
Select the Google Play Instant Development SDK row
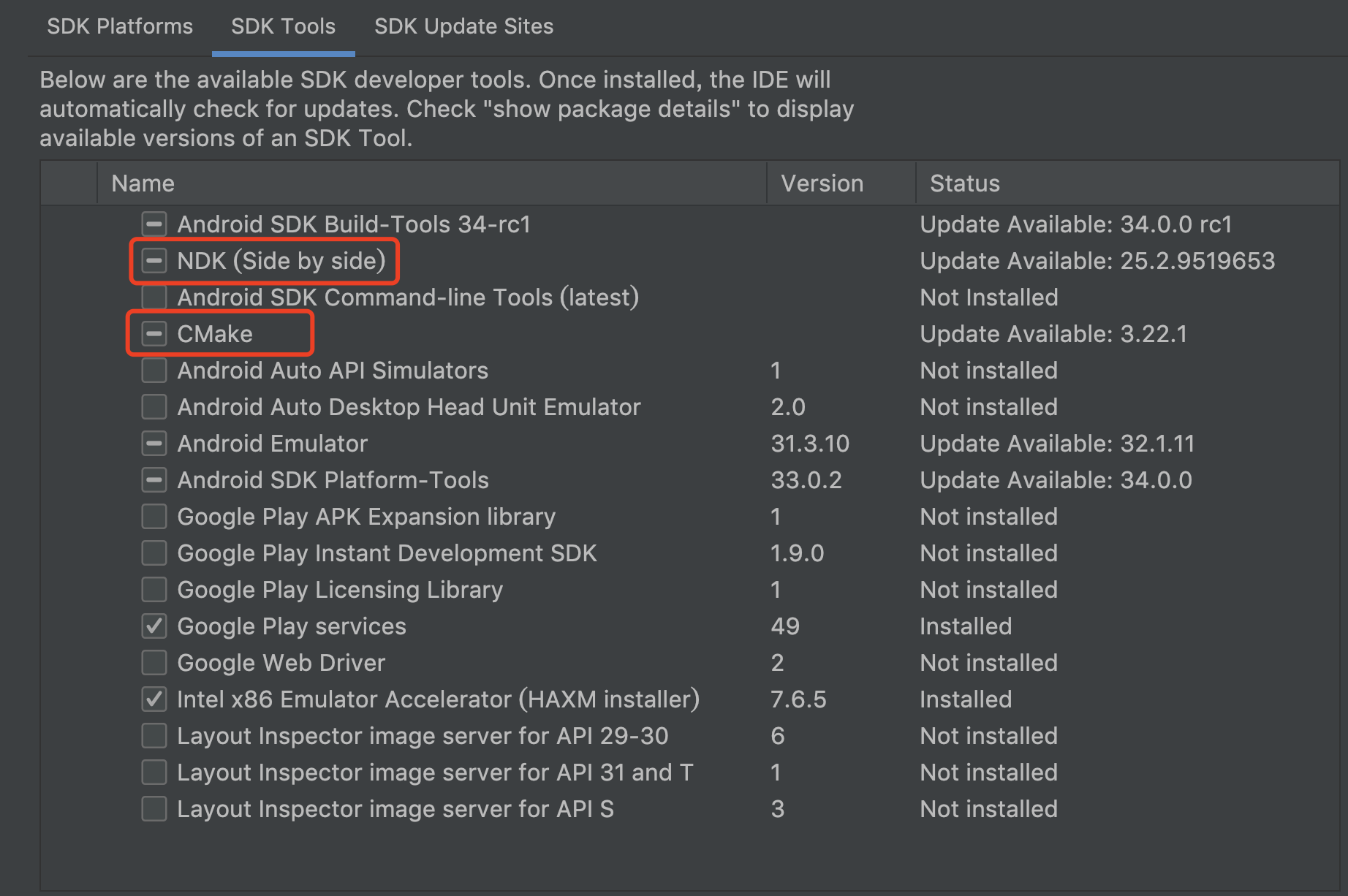pos(387,553)
